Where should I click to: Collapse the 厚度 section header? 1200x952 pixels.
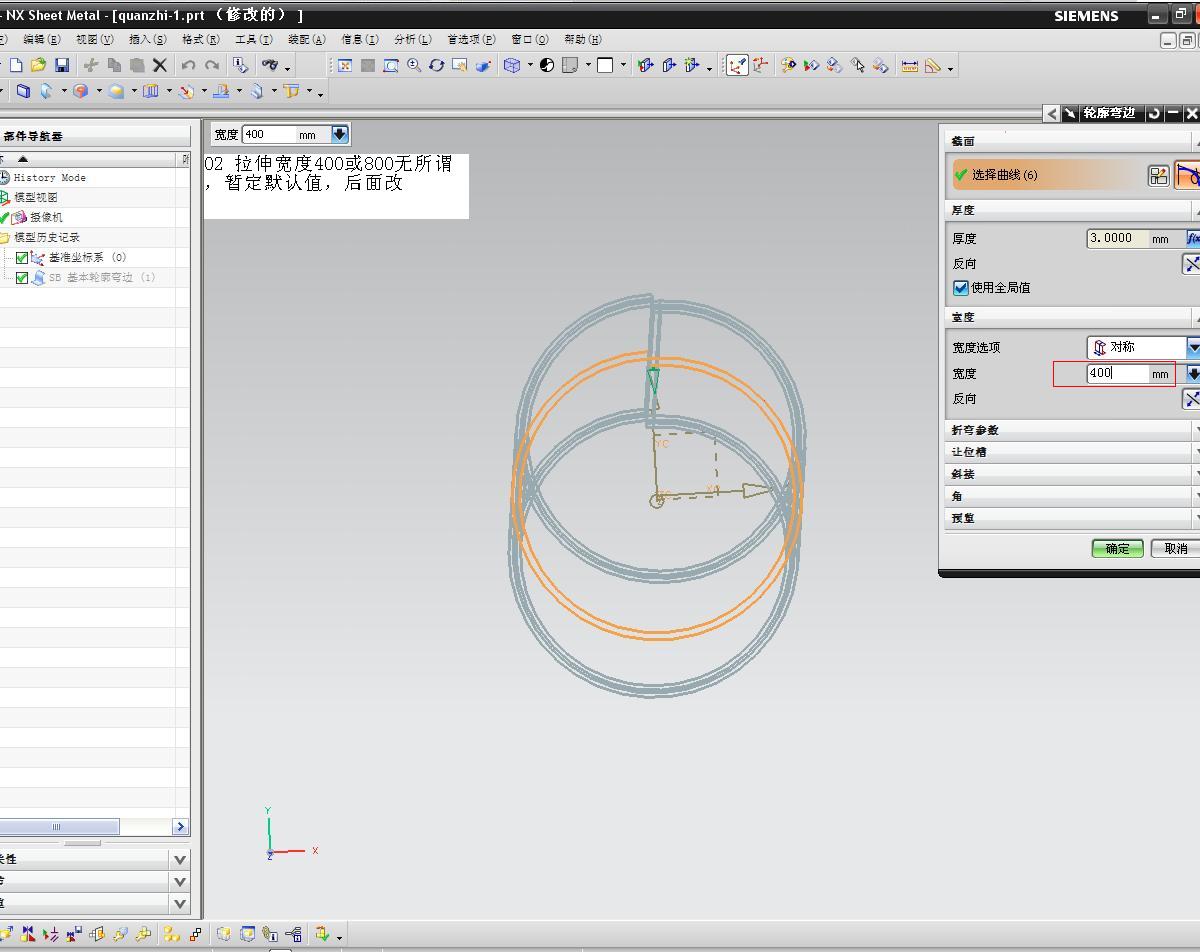pos(1072,210)
